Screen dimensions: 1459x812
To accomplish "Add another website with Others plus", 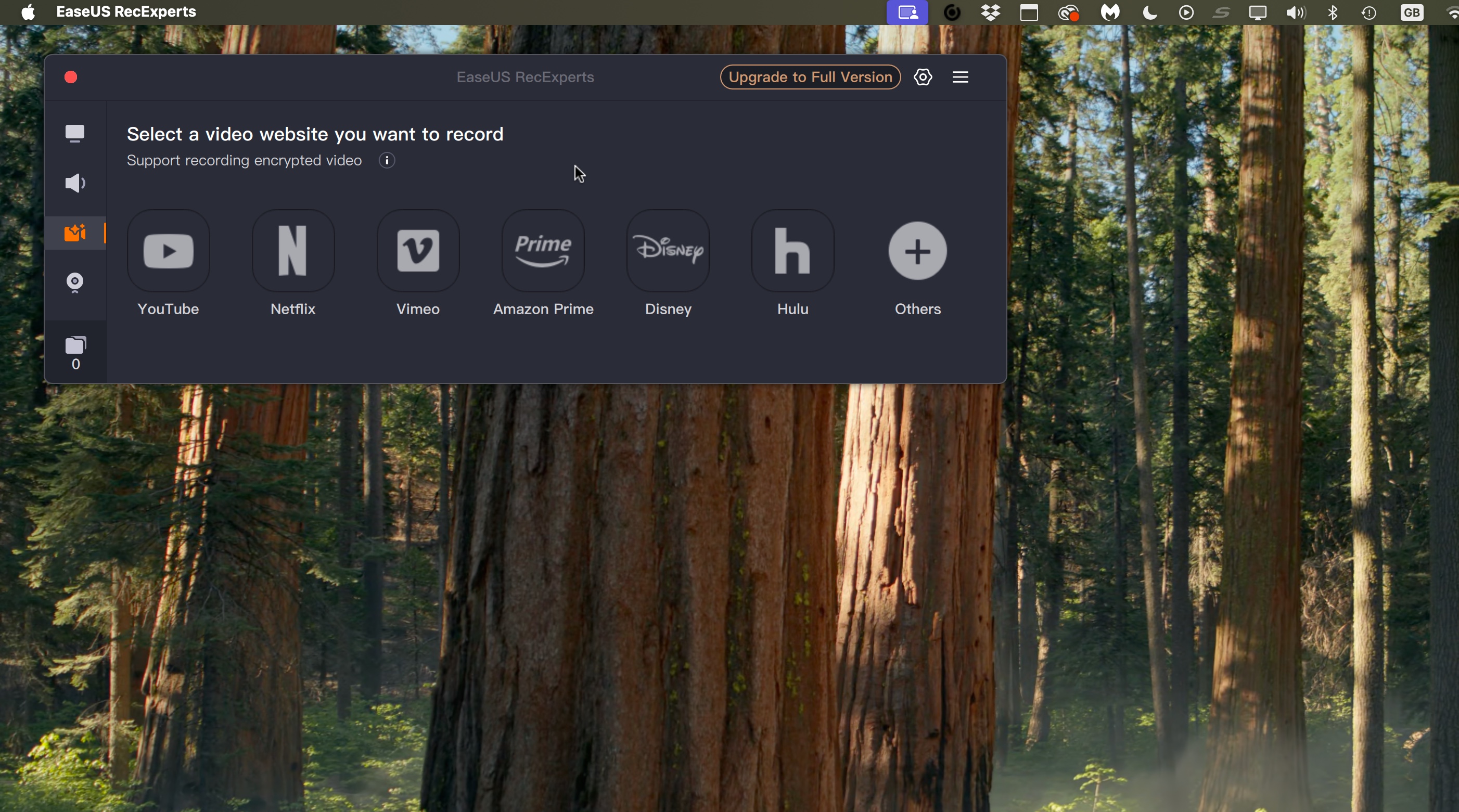I will click(917, 251).
